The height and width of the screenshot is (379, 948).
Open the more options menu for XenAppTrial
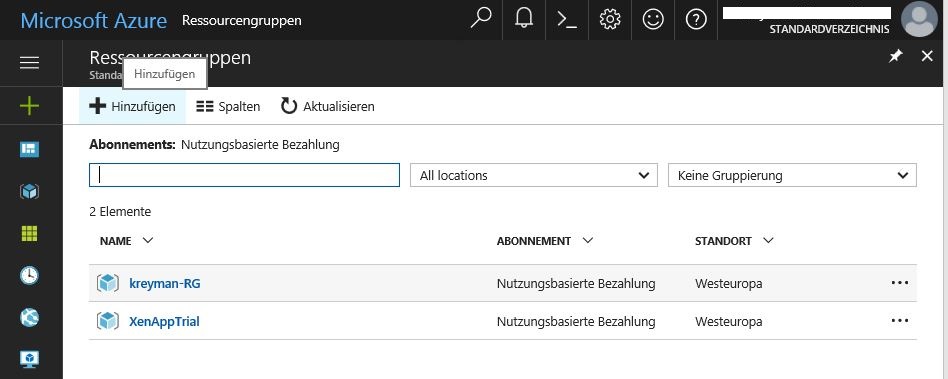900,320
